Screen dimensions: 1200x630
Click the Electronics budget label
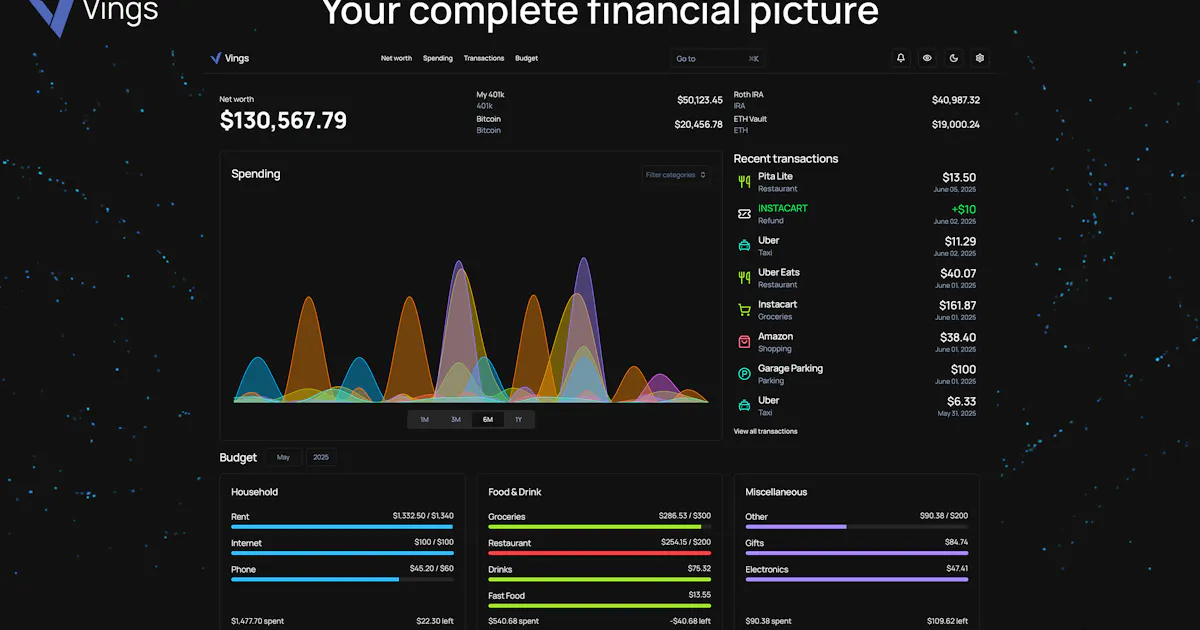(x=767, y=569)
